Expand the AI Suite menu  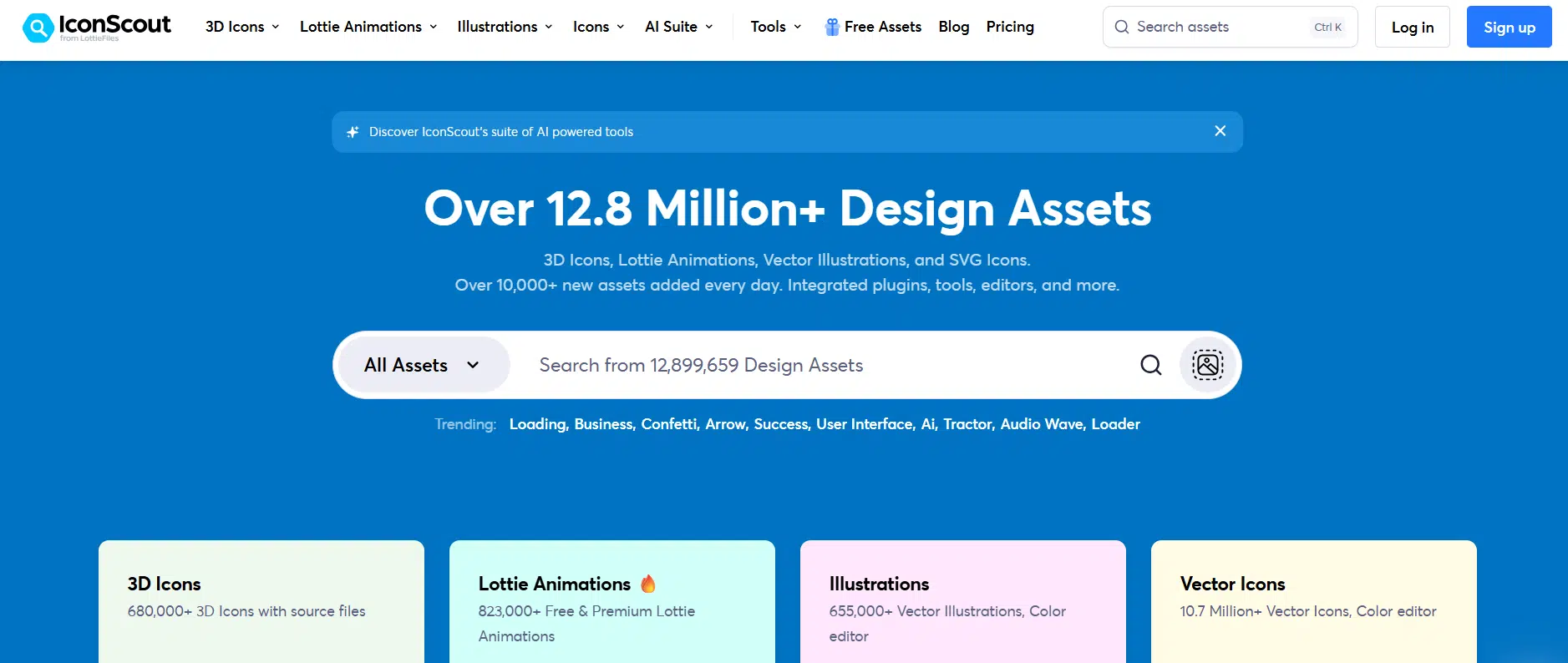(x=678, y=27)
